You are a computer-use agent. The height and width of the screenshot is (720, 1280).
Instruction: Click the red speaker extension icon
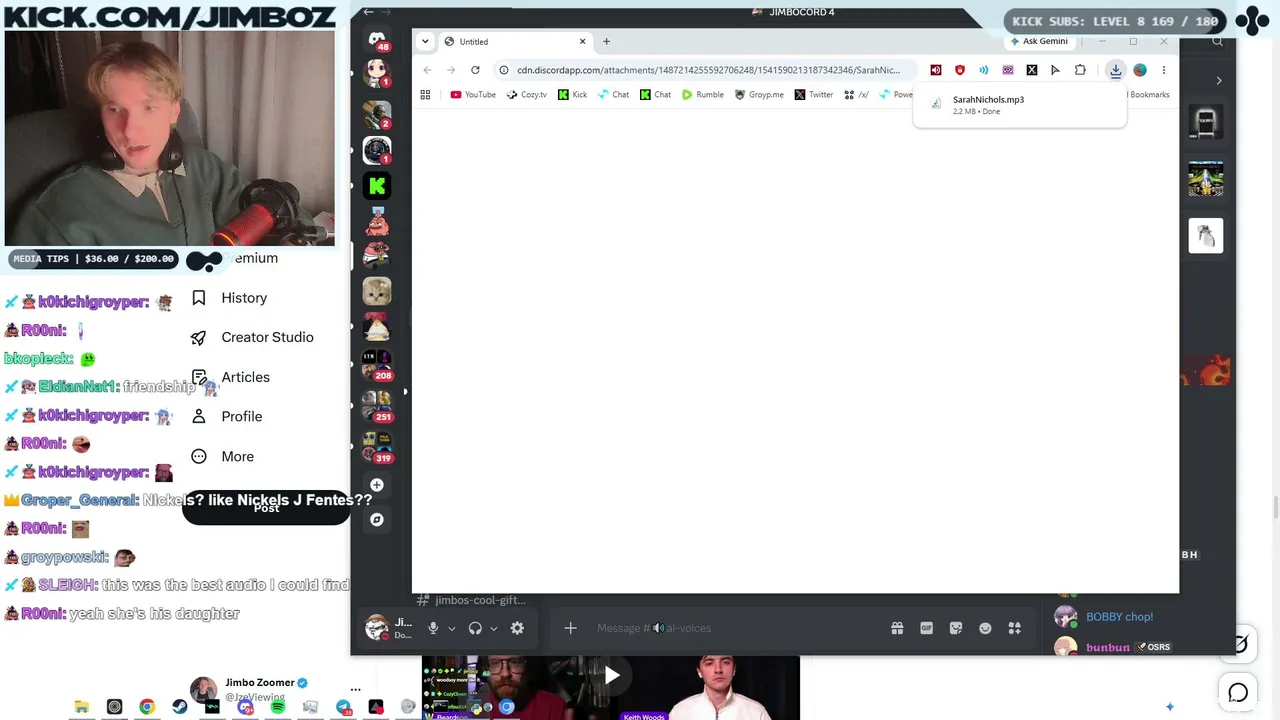point(936,70)
